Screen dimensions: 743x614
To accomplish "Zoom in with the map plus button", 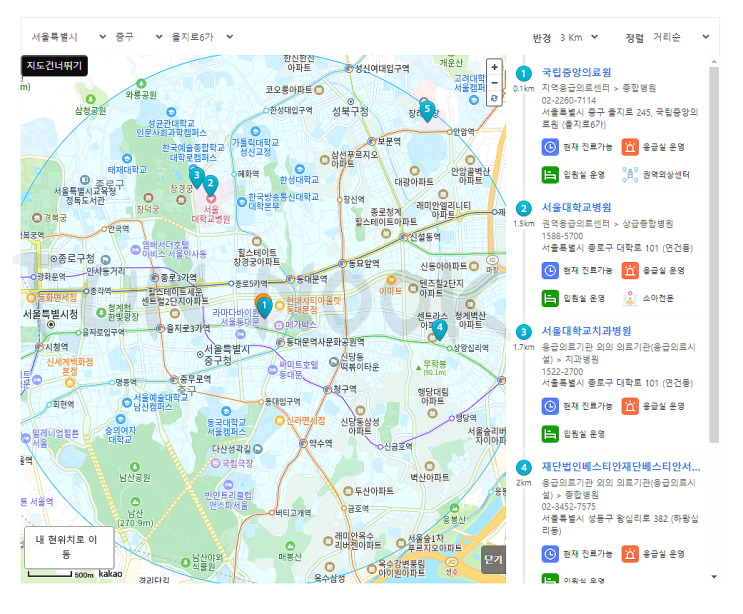I will 494,67.
